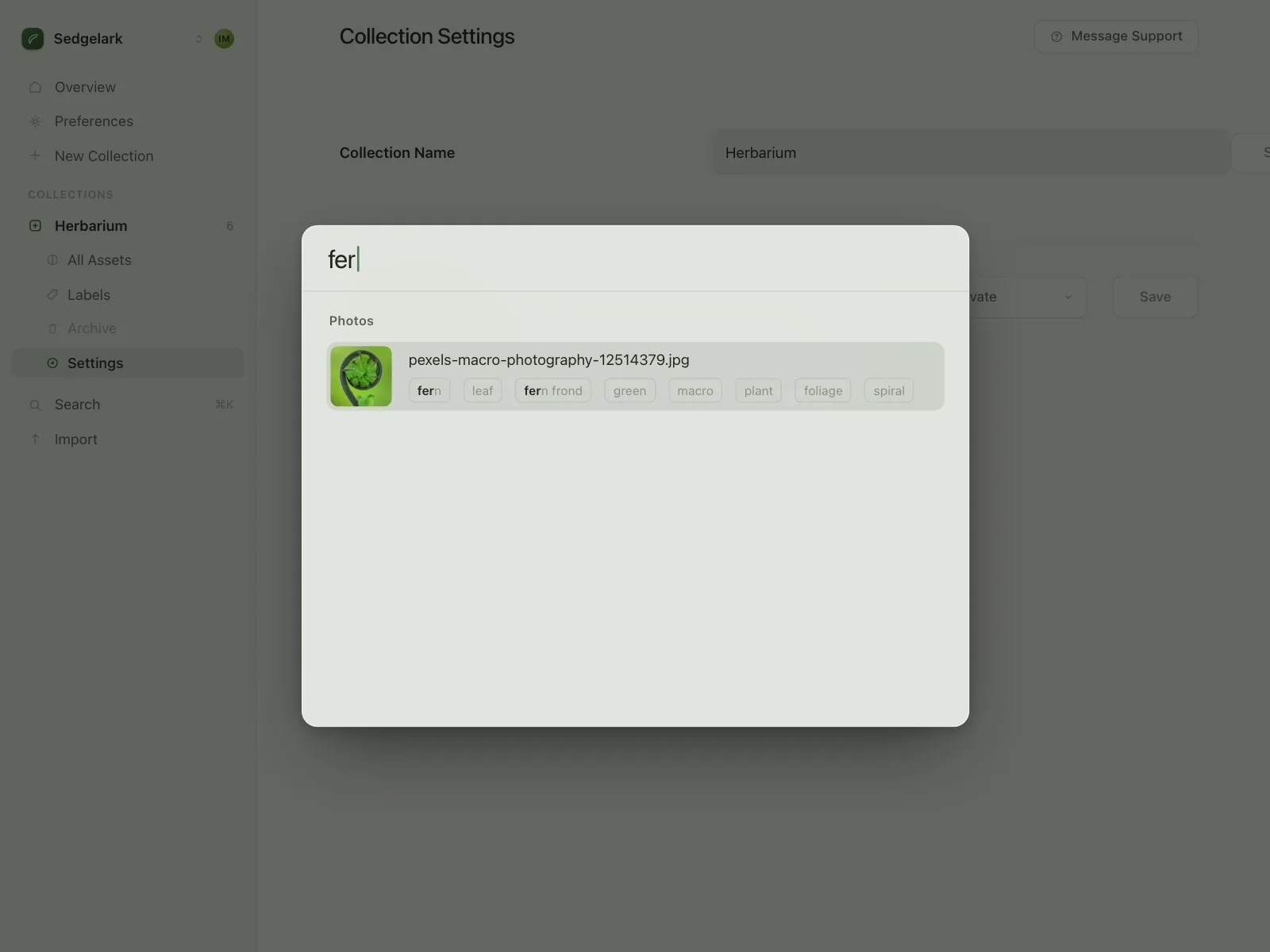Click the 'foliage' tag chip

pyautogui.click(x=823, y=390)
